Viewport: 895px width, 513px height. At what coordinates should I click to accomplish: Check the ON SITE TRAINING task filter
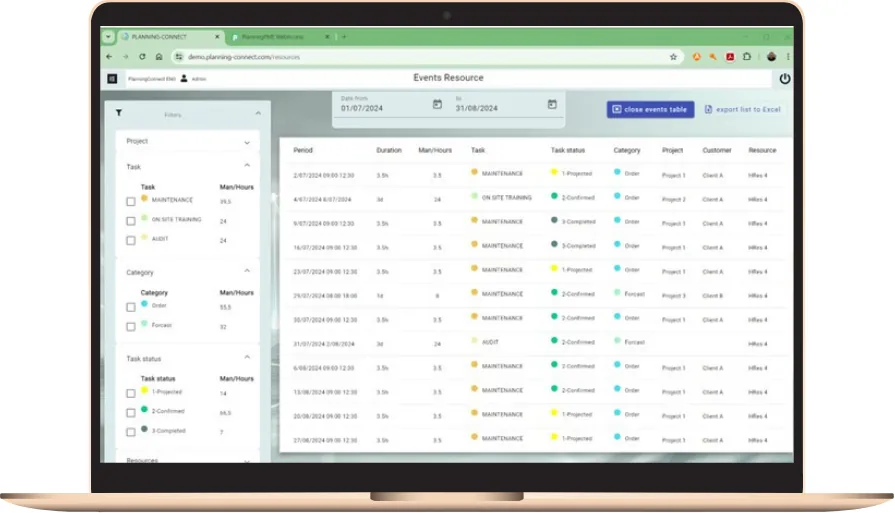coord(131,221)
